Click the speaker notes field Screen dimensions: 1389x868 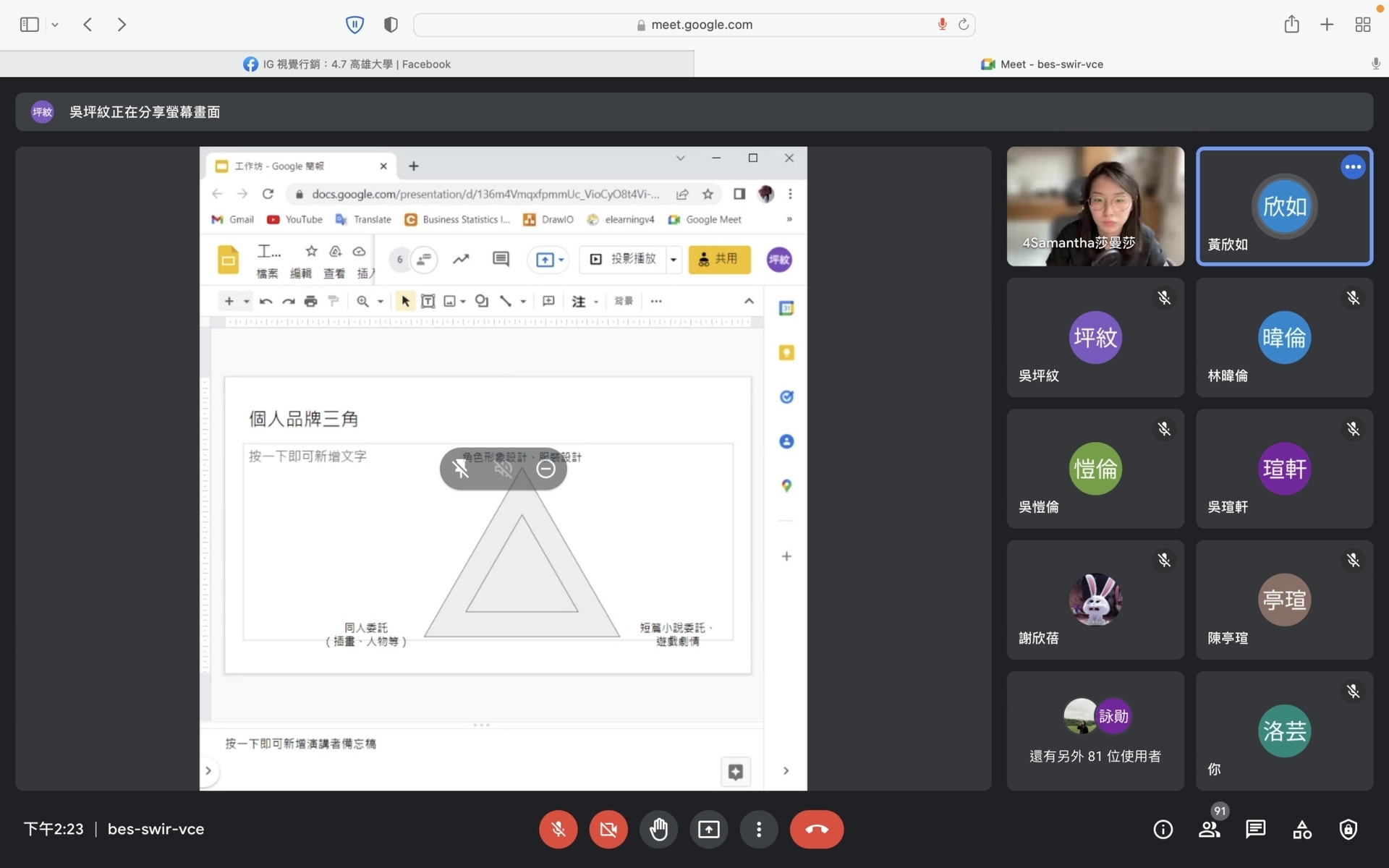point(481,744)
